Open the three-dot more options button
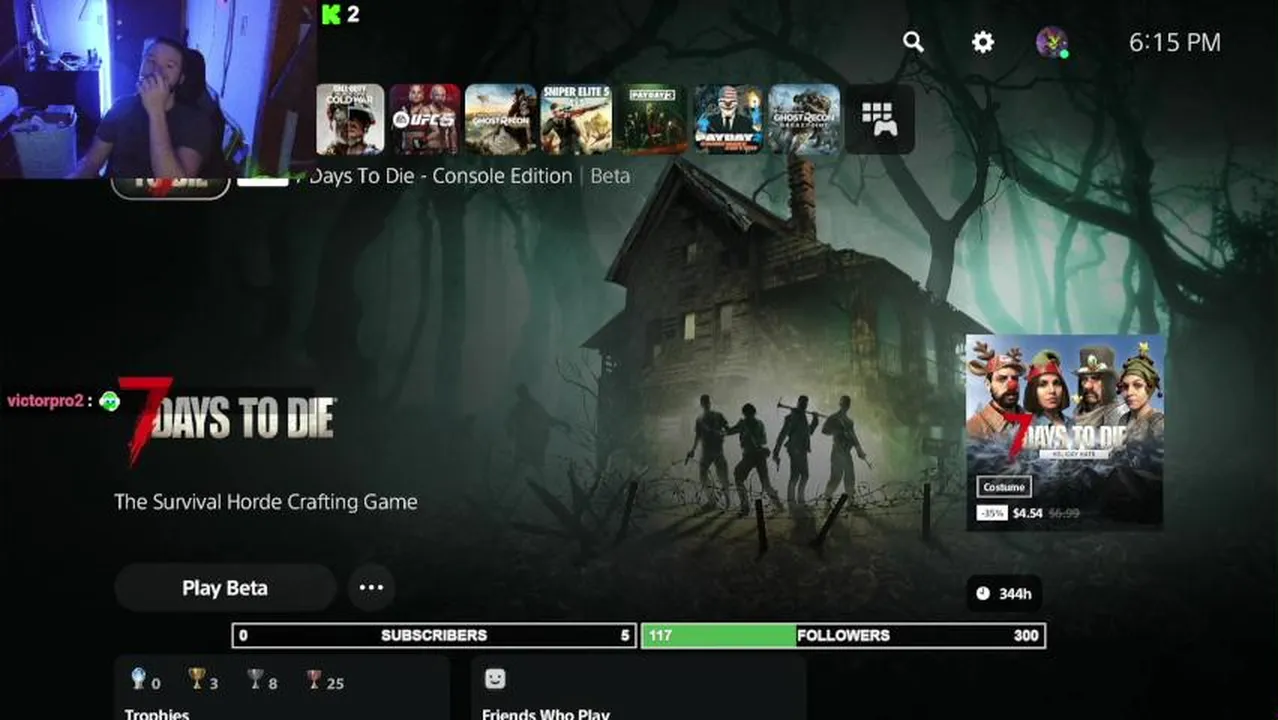Image resolution: width=1278 pixels, height=720 pixels. 371,588
